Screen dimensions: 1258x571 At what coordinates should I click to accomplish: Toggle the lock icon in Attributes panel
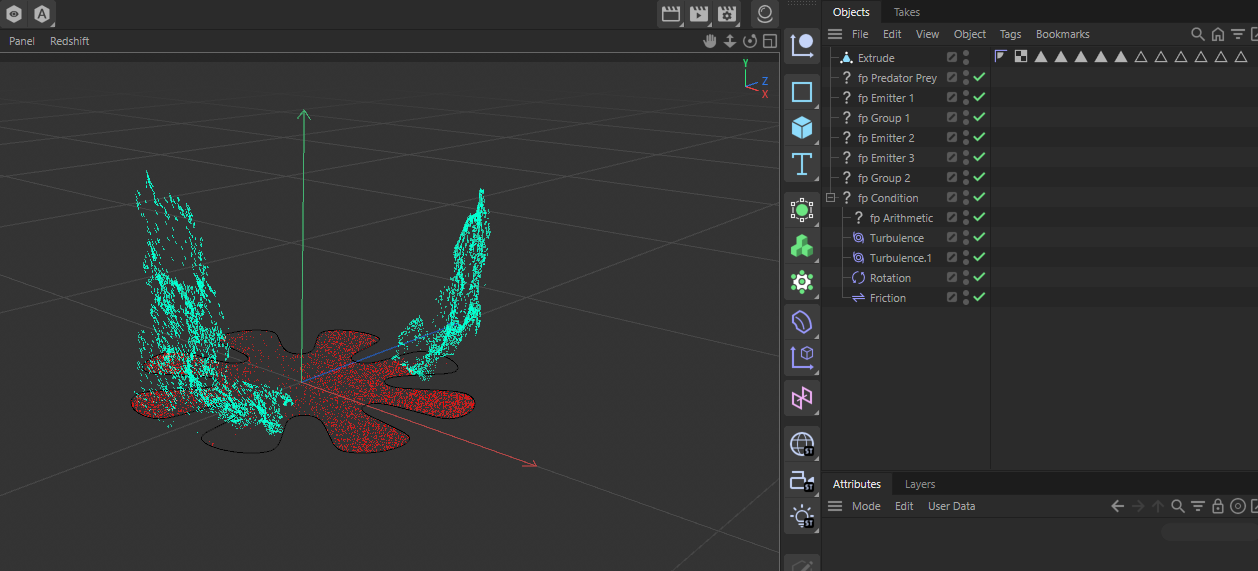pyautogui.click(x=1218, y=506)
